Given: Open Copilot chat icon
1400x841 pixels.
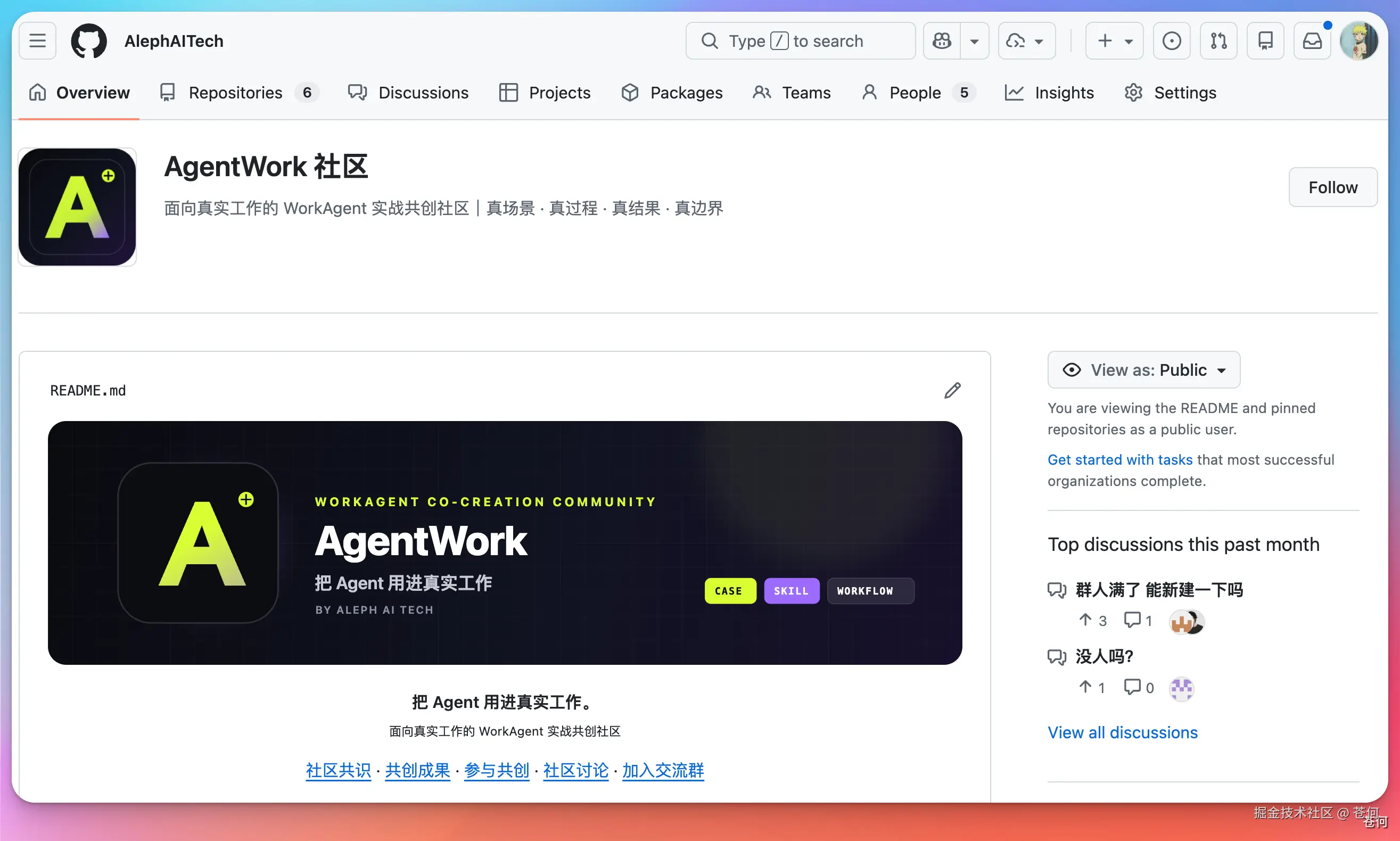Looking at the screenshot, I should pyautogui.click(x=942, y=41).
